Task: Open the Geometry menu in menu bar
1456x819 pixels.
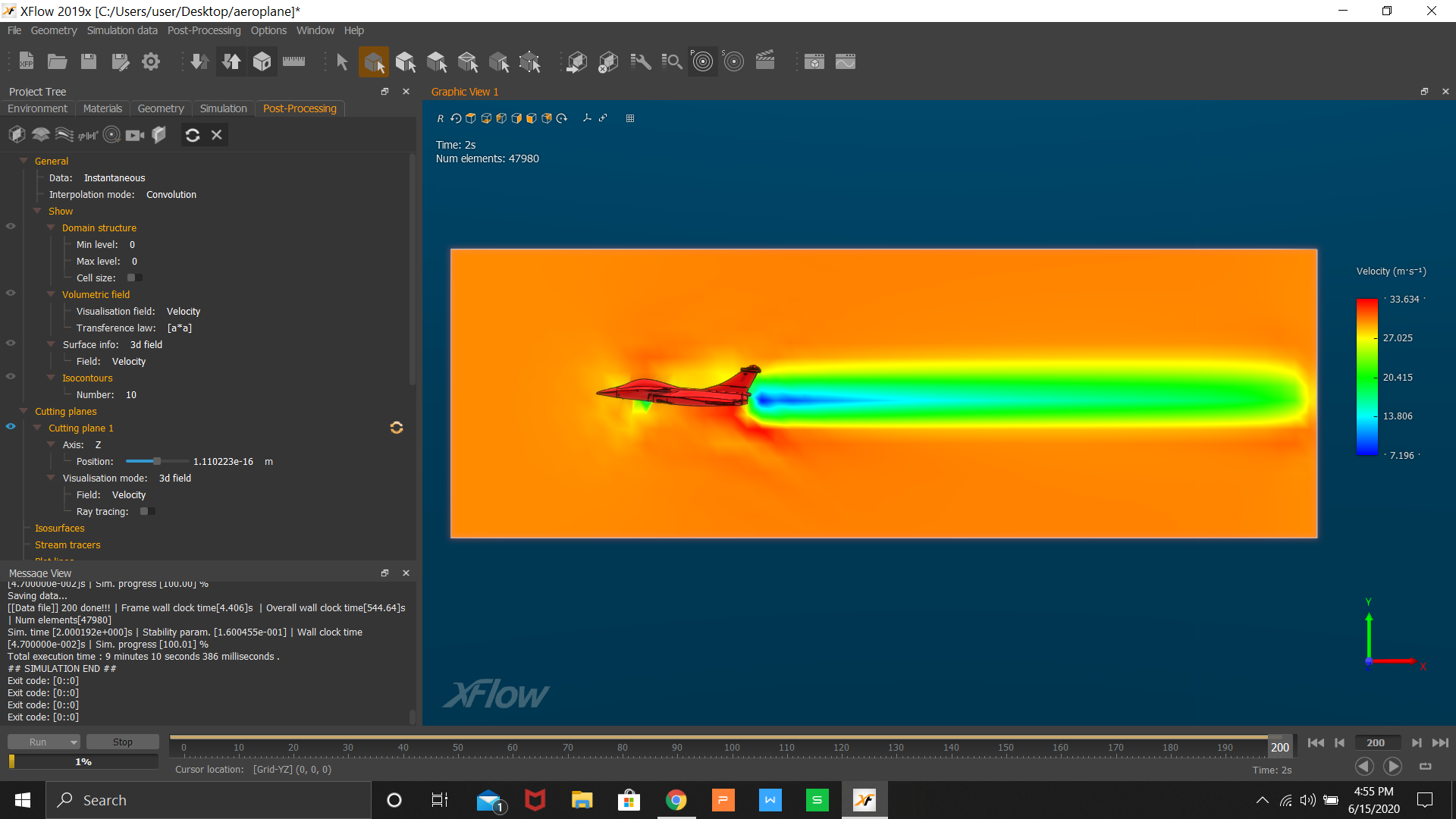Action: [x=54, y=30]
